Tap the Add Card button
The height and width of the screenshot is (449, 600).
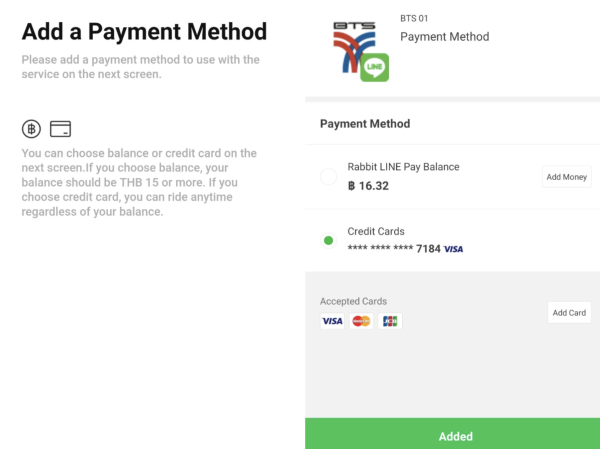(569, 313)
